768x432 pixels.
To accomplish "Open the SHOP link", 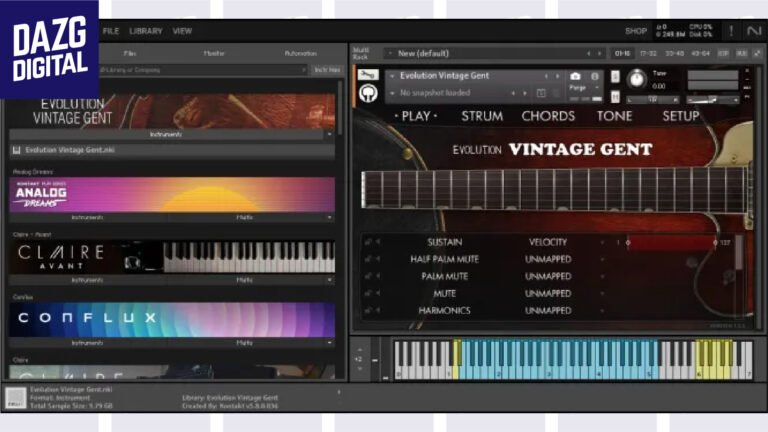I will click(x=636, y=31).
